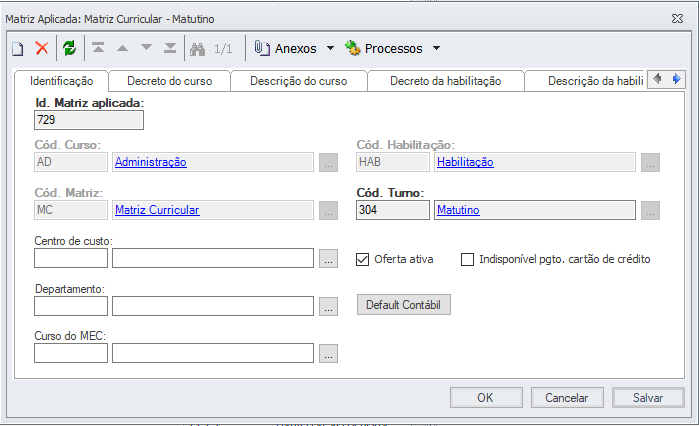This screenshot has width=699, height=426.
Task: Go to the first record arrow
Action: point(97,48)
